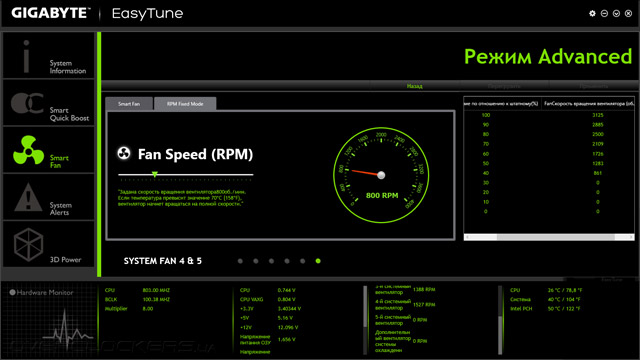Screen dimensions: 640x360
Task: Click the 50 percent table cell
Action: 486,163
